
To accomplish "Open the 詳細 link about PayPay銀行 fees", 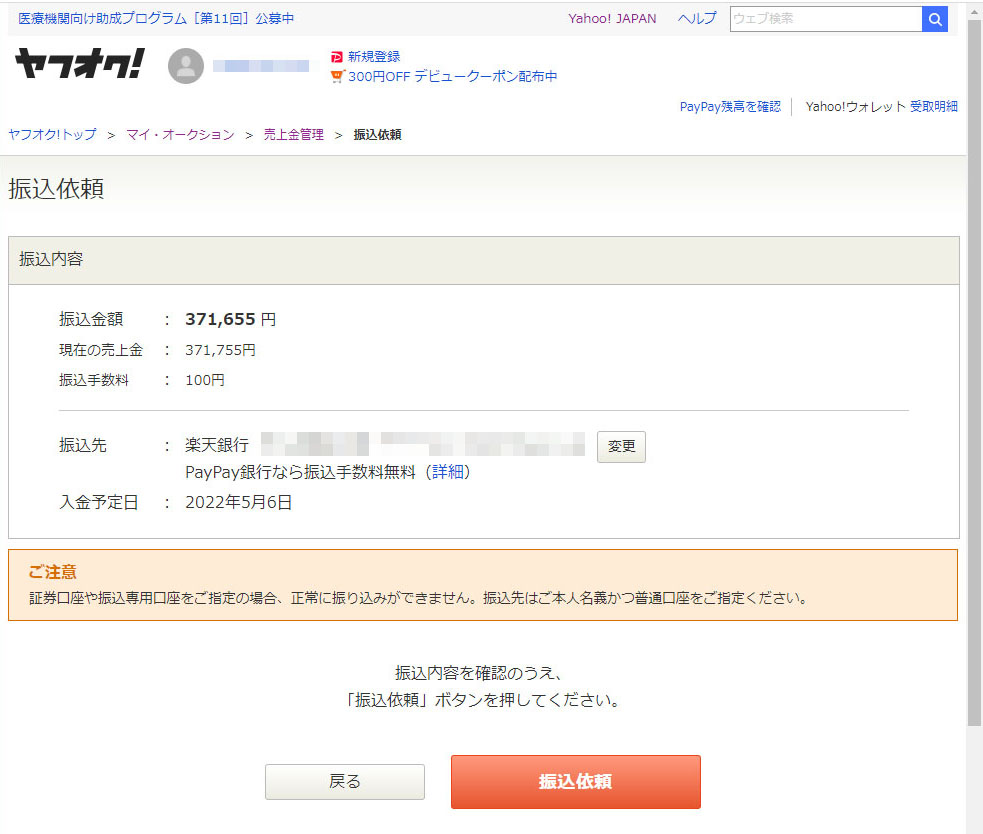I will (x=448, y=472).
